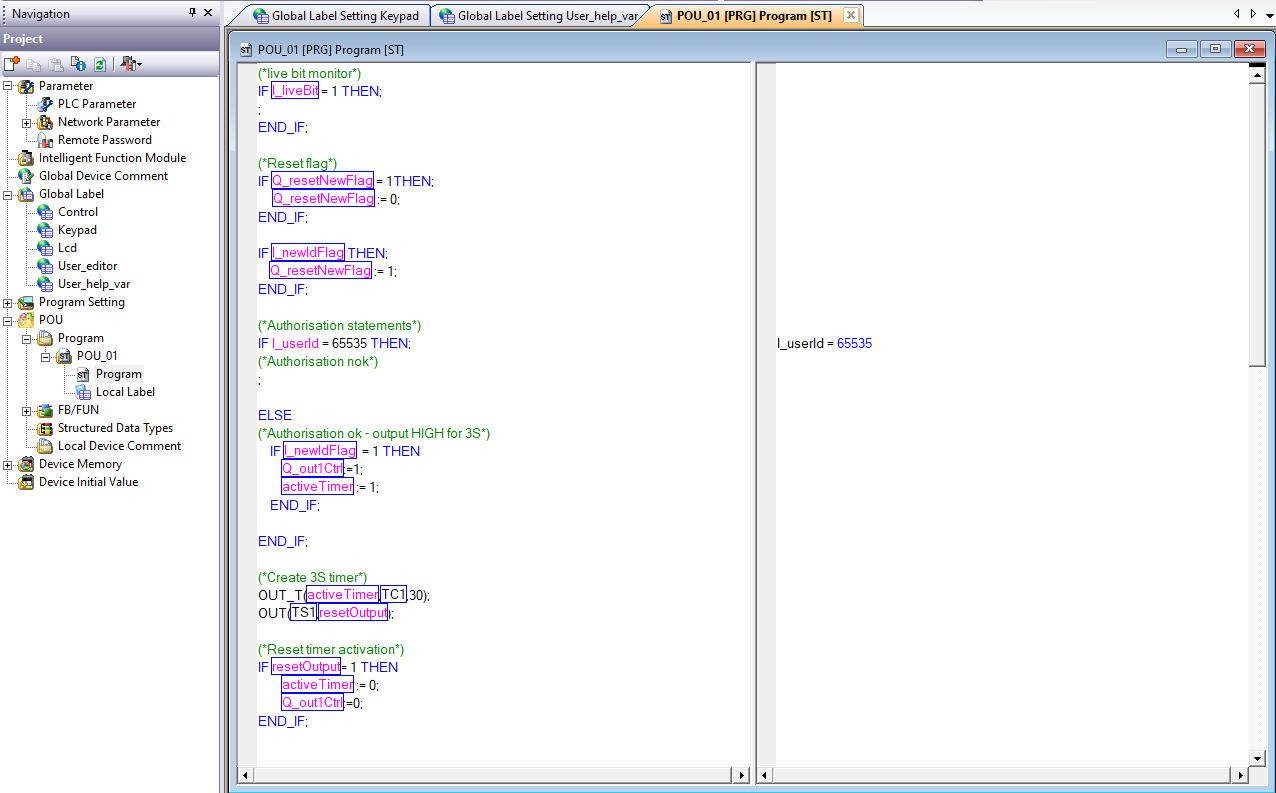Switch to Global Label Setting User_help_var tab
This screenshot has width=1276, height=793.
[x=538, y=16]
